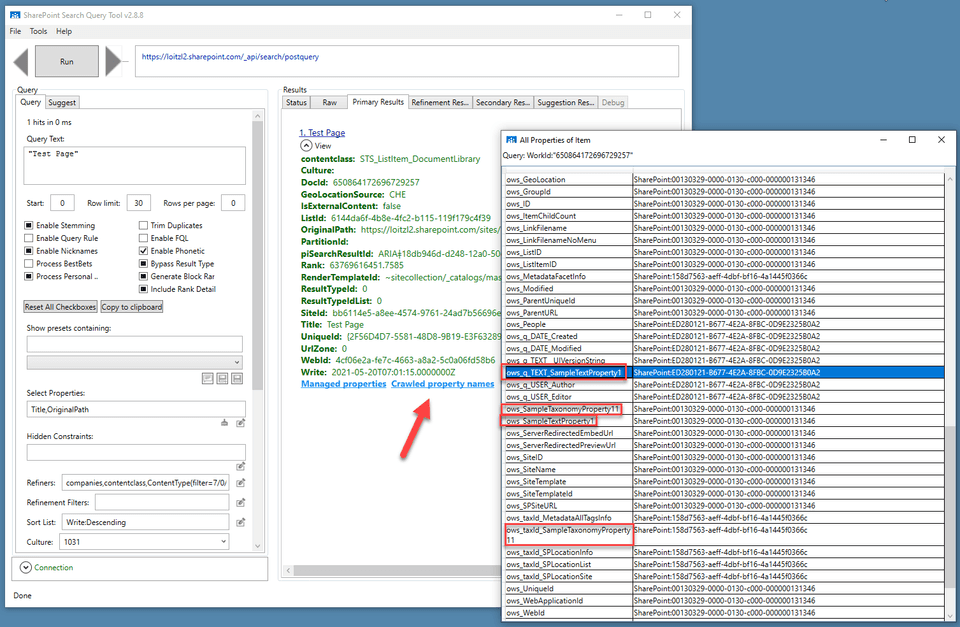Viewport: 960px width, 627px height.
Task: Open the Tools menu
Action: (38, 31)
